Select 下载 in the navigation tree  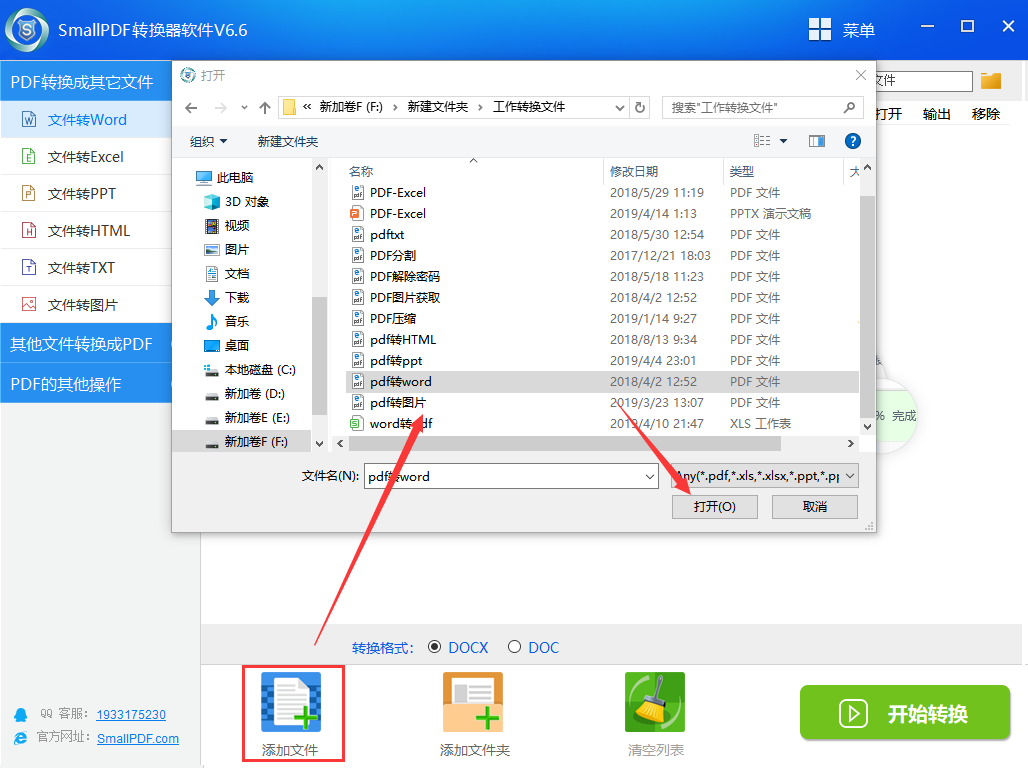point(227,298)
